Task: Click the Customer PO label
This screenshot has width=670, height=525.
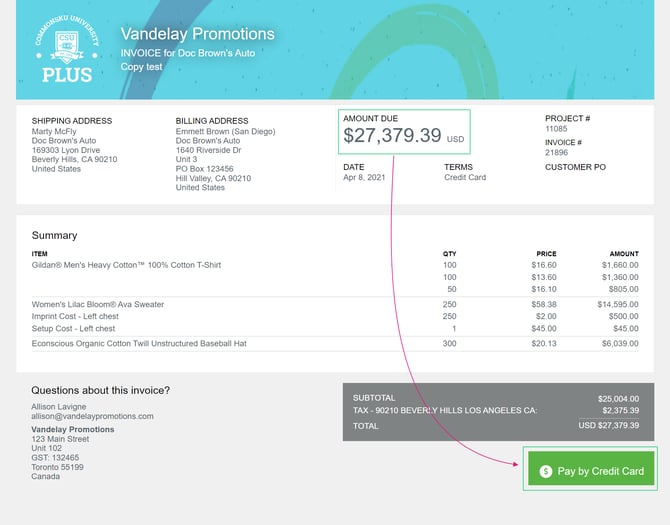Action: 575,167
